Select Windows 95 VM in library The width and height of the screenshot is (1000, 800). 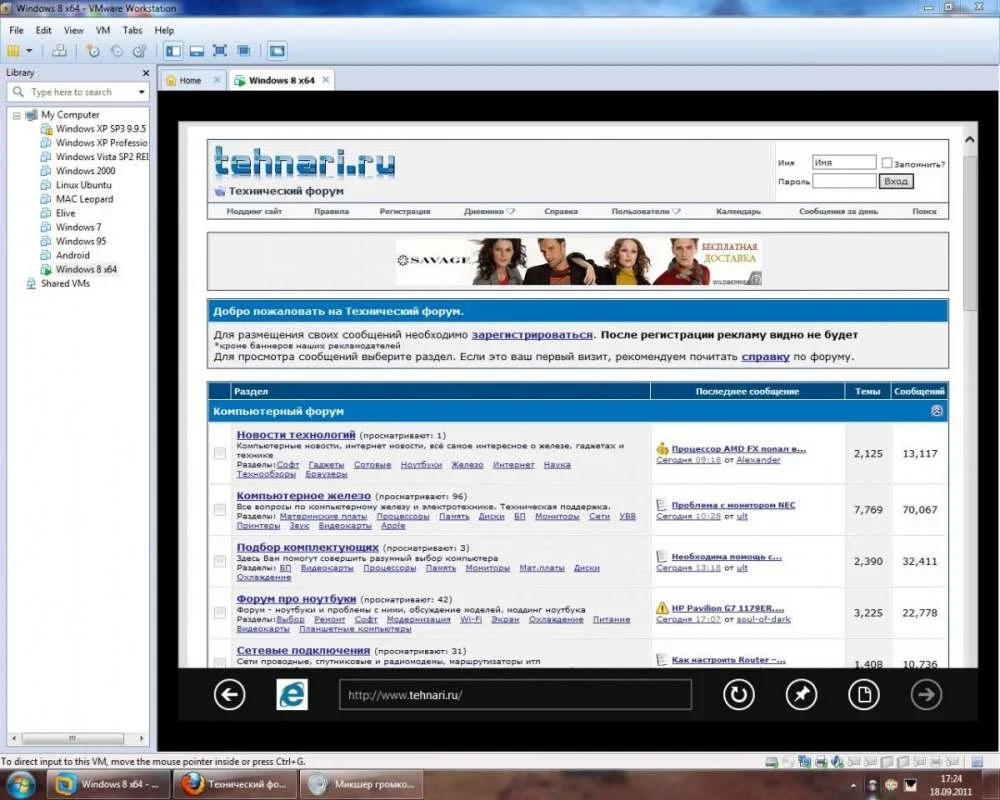click(x=73, y=241)
